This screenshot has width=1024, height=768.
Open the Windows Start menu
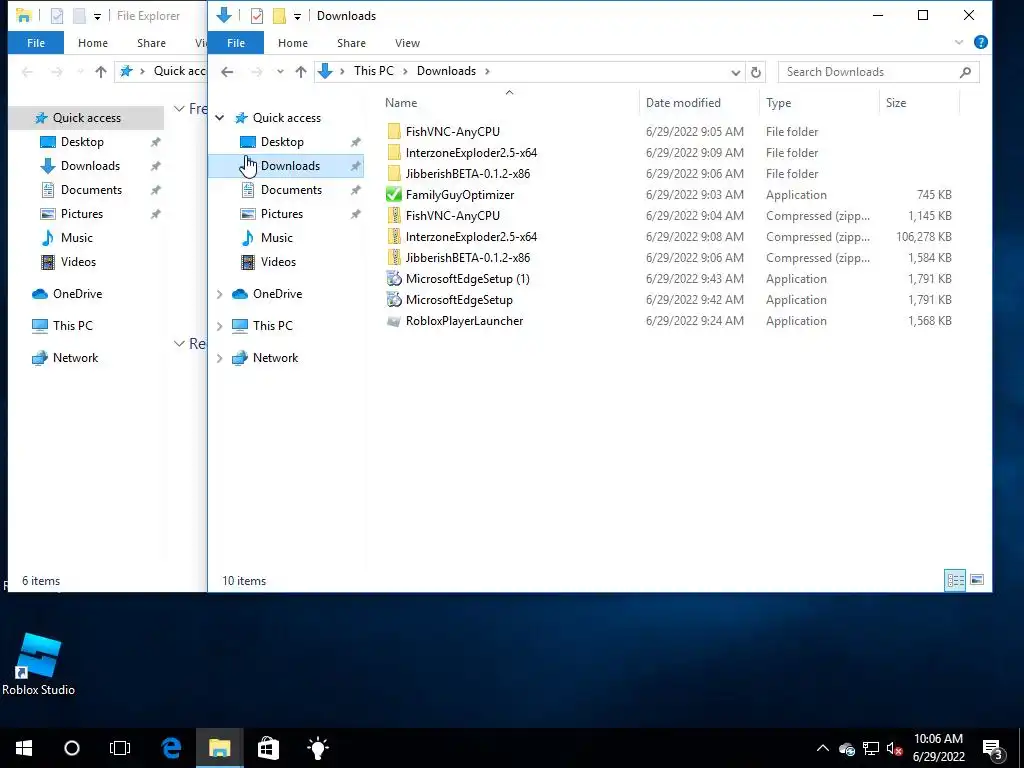(x=24, y=748)
